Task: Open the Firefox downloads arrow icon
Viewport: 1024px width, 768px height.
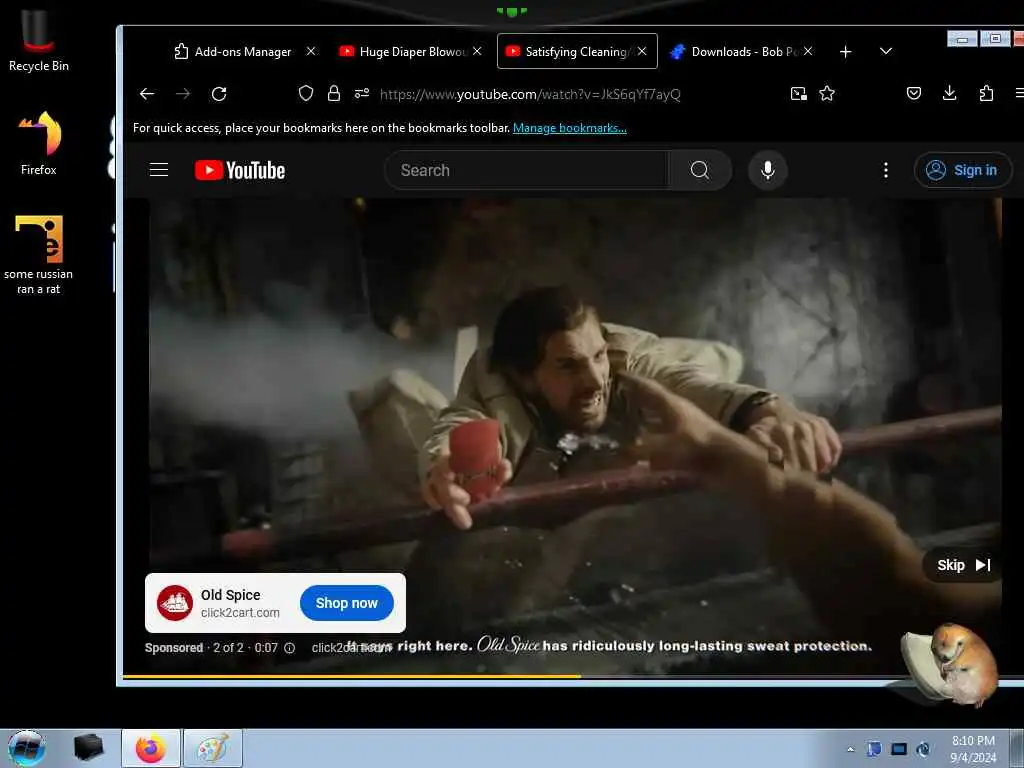Action: point(950,93)
